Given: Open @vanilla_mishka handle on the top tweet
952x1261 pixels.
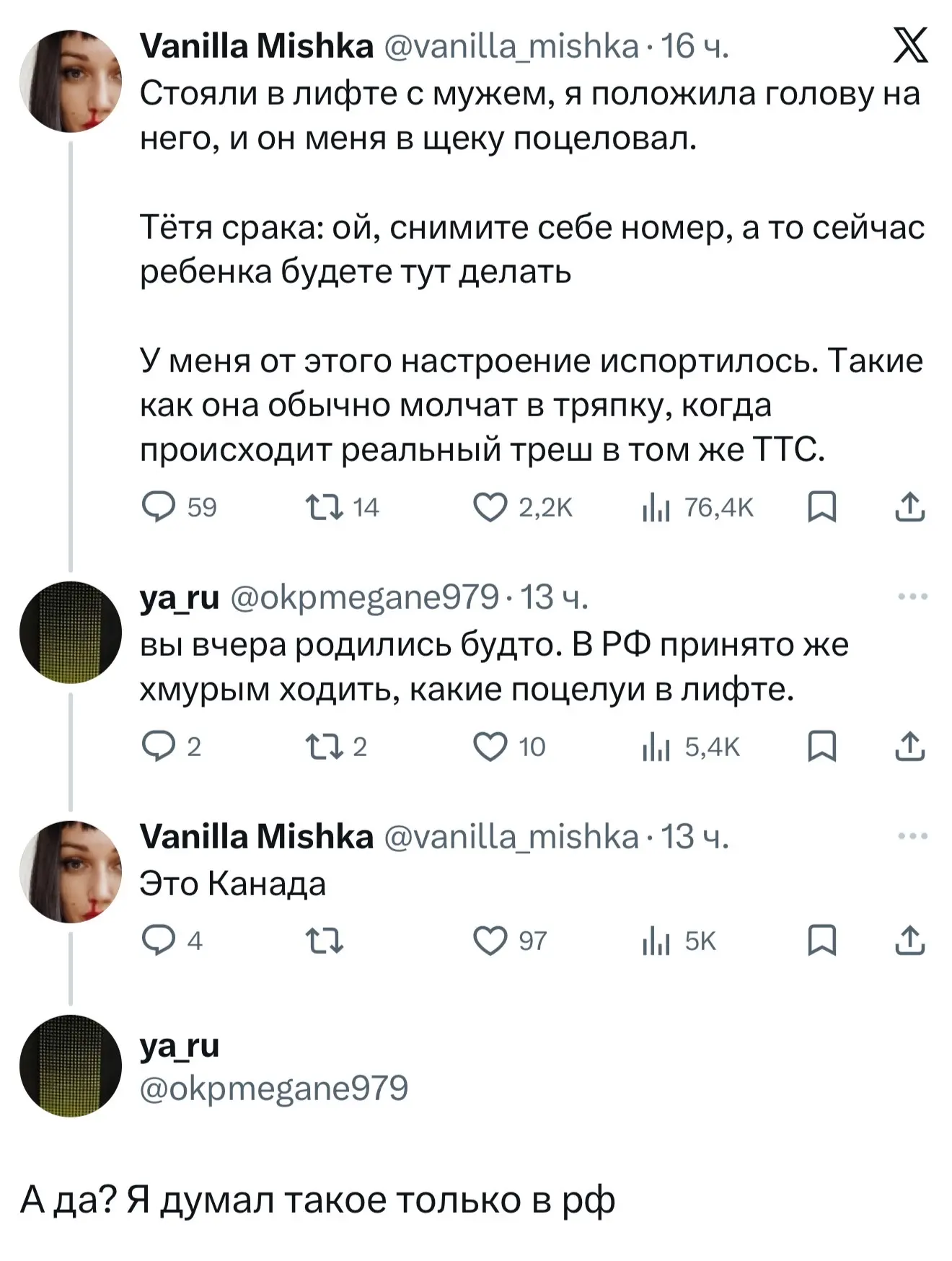Looking at the screenshot, I should click(x=511, y=47).
